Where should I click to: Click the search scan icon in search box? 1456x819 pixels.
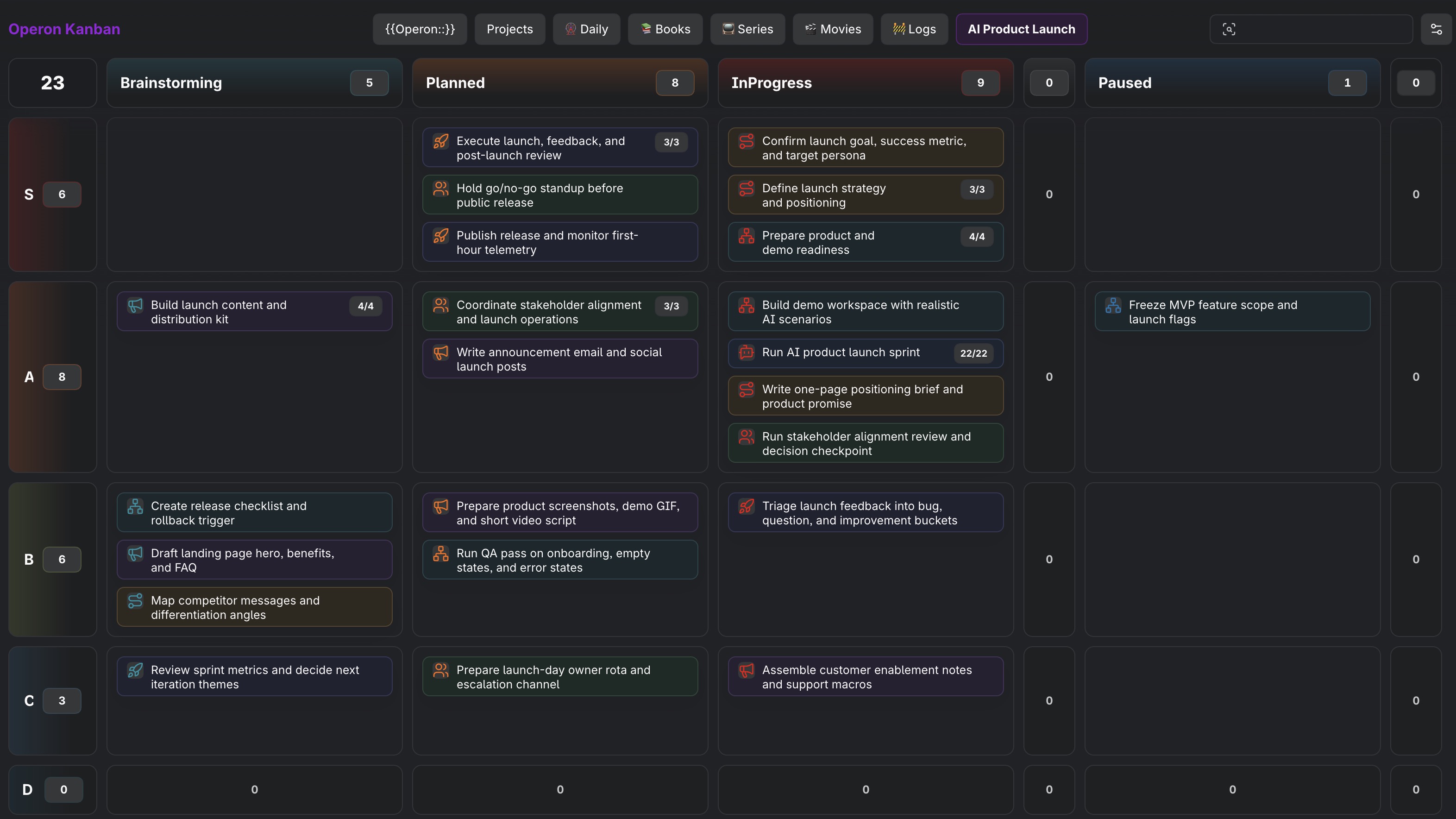point(1229,29)
